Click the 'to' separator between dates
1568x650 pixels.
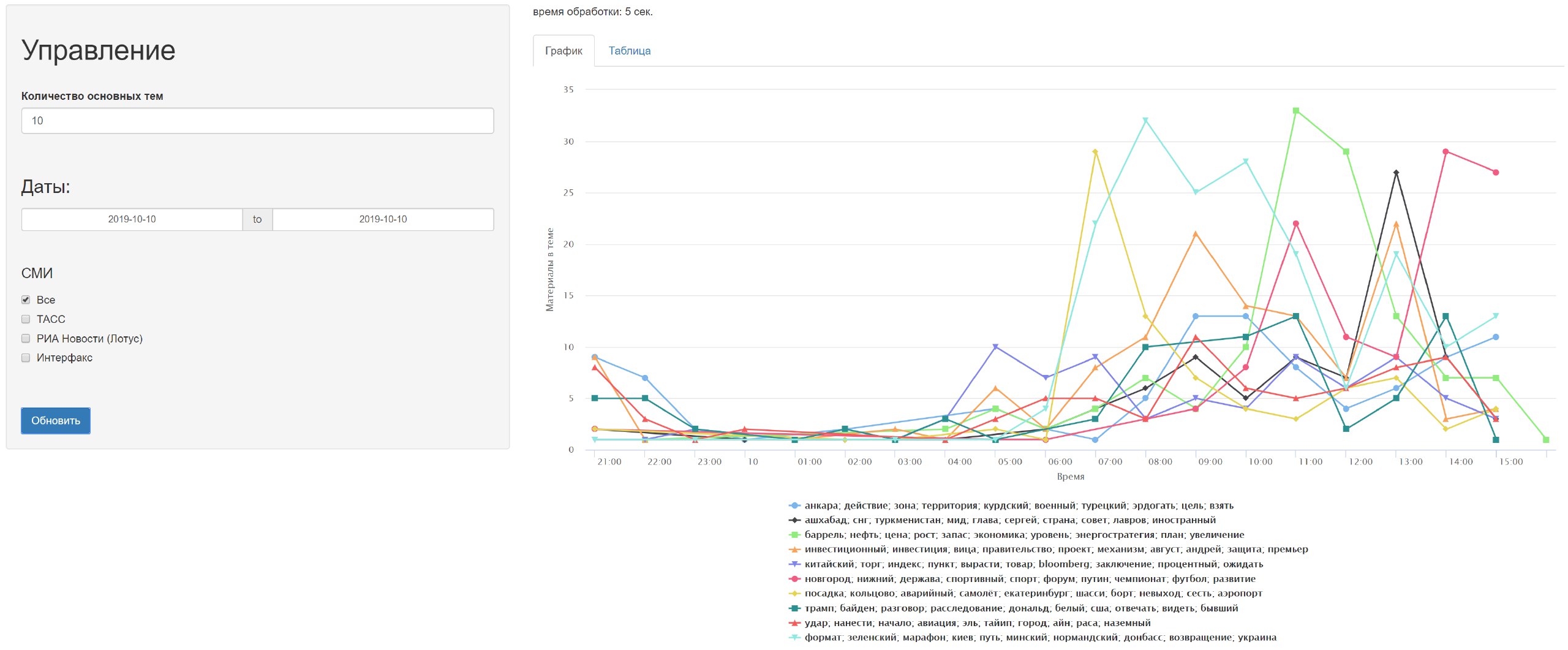pyautogui.click(x=257, y=219)
